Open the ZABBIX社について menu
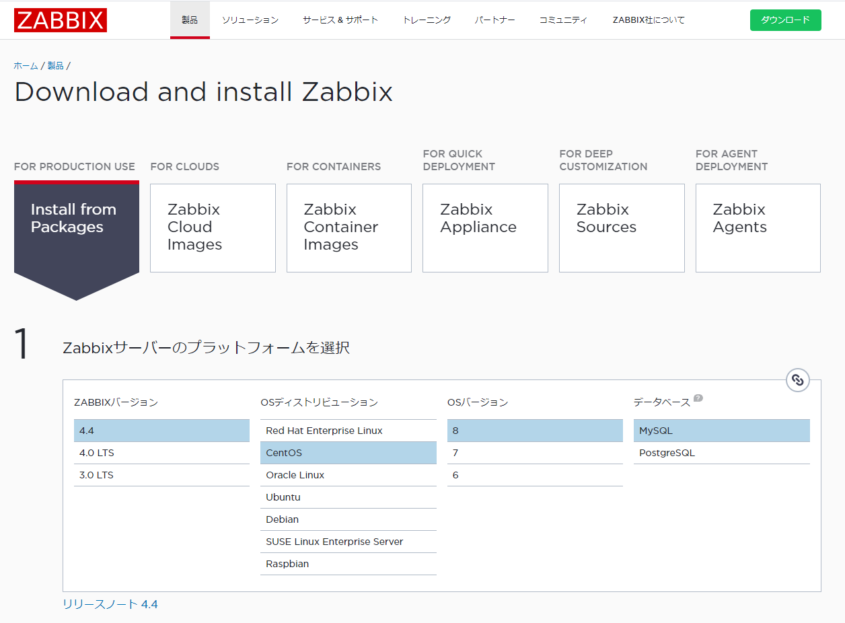 pos(649,19)
